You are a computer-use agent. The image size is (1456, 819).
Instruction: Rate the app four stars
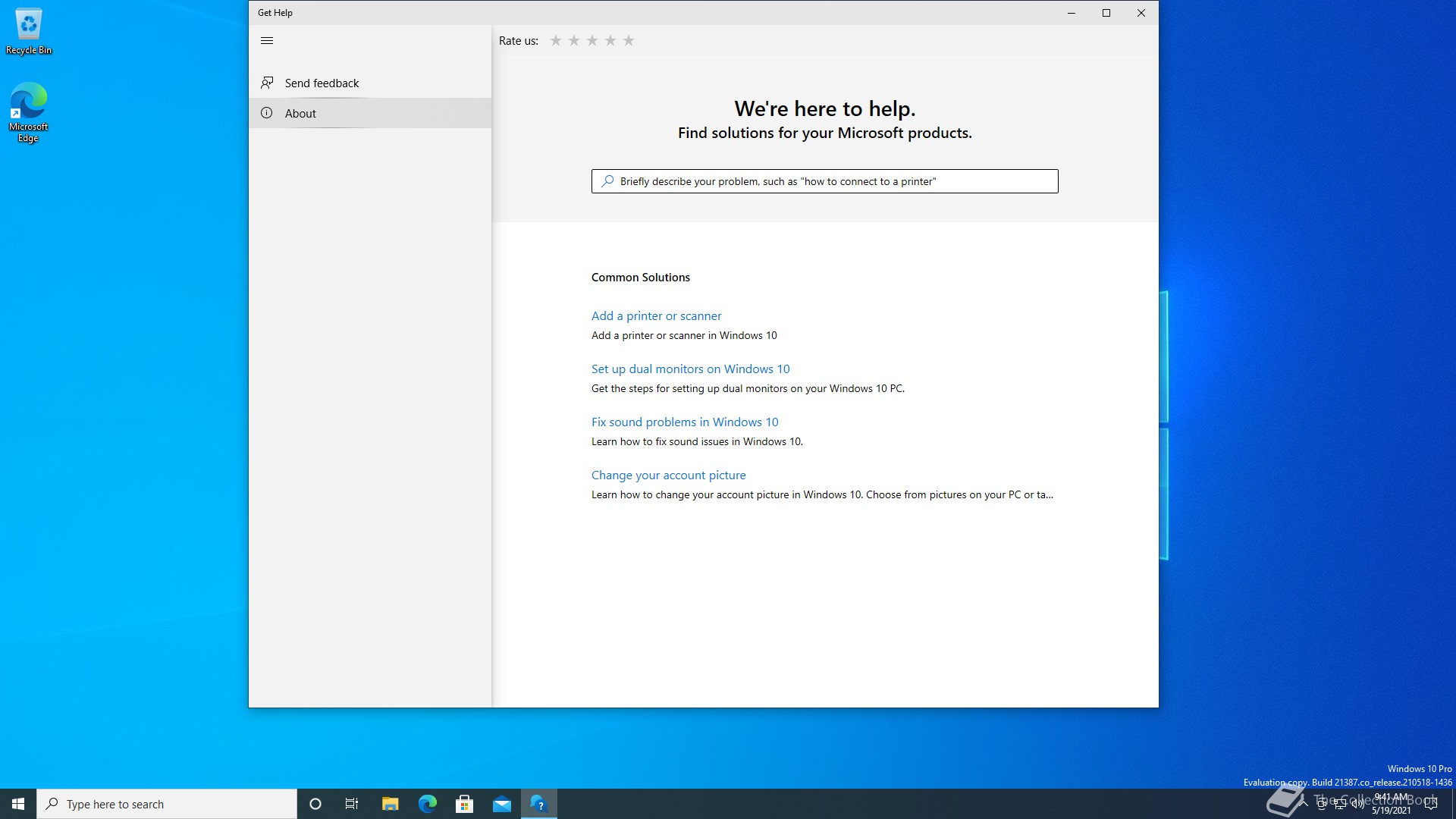pos(610,41)
